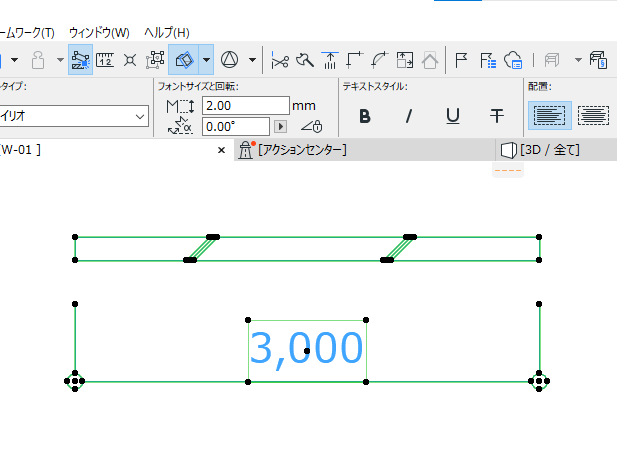Open the font type combo box
Screen dimensions: 617x455
pyautogui.click(x=74, y=116)
